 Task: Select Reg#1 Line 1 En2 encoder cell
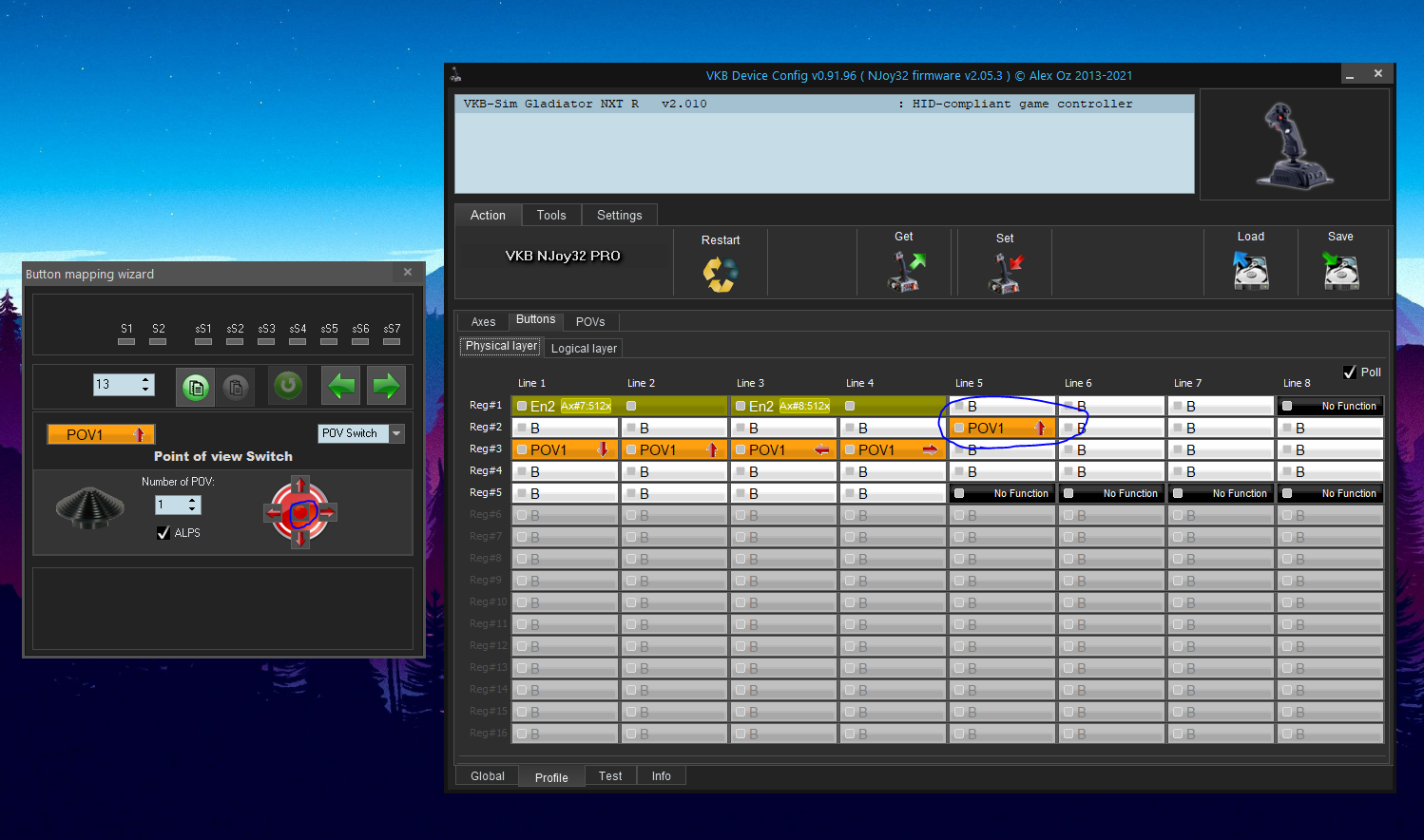565,406
